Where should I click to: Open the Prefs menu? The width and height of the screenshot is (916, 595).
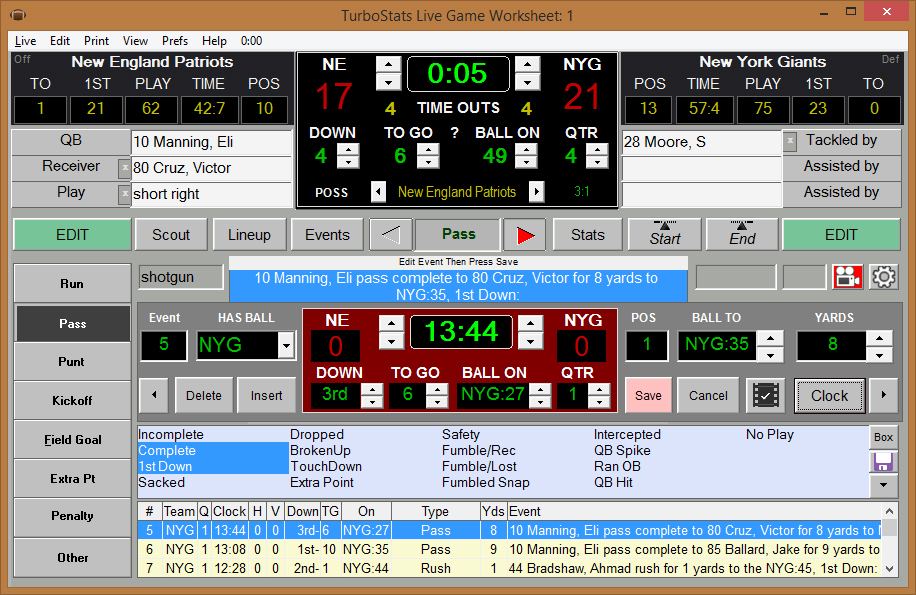175,41
